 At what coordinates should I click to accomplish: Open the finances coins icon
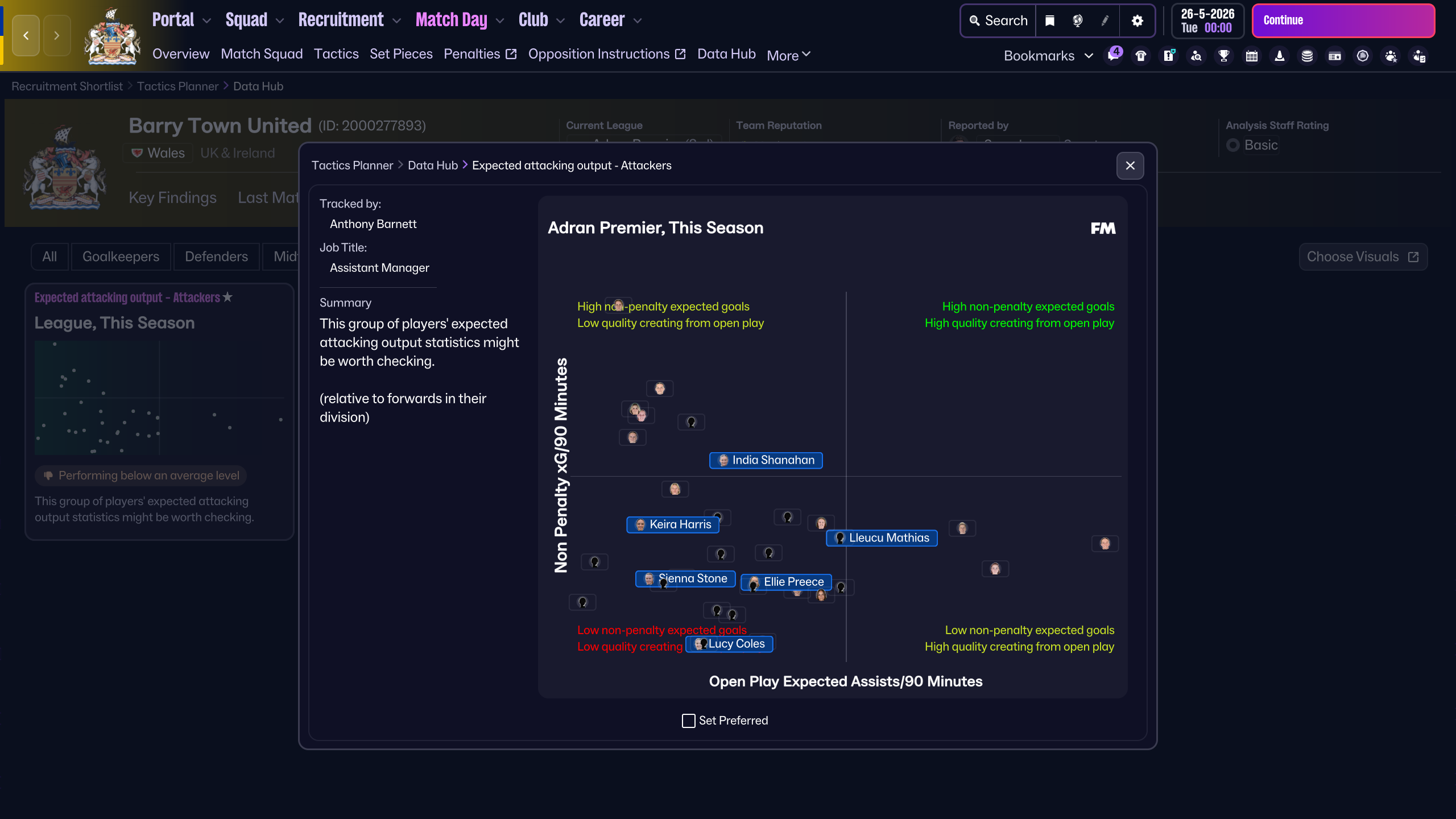pyautogui.click(x=1307, y=55)
